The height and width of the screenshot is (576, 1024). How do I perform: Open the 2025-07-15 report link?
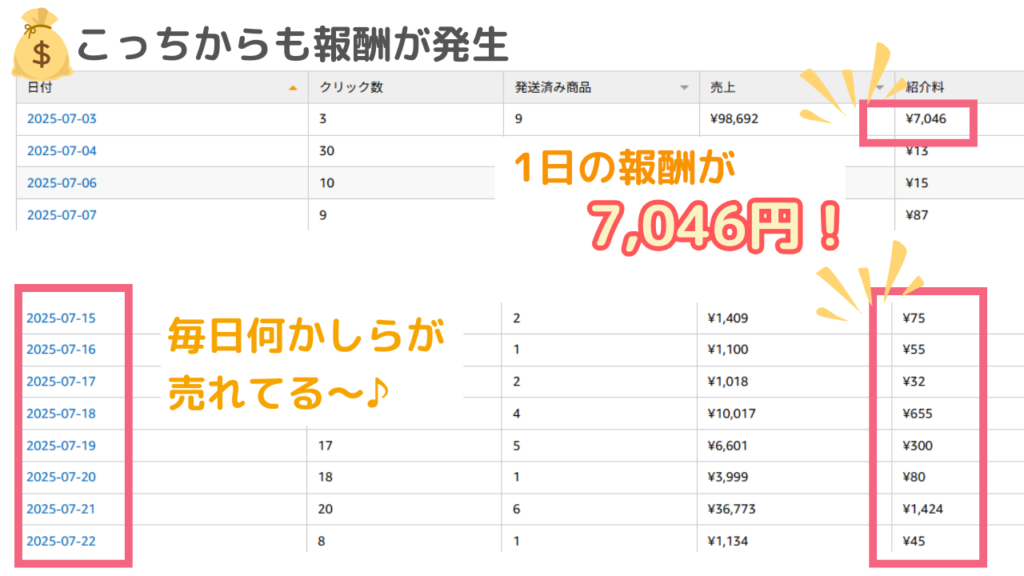coord(62,318)
